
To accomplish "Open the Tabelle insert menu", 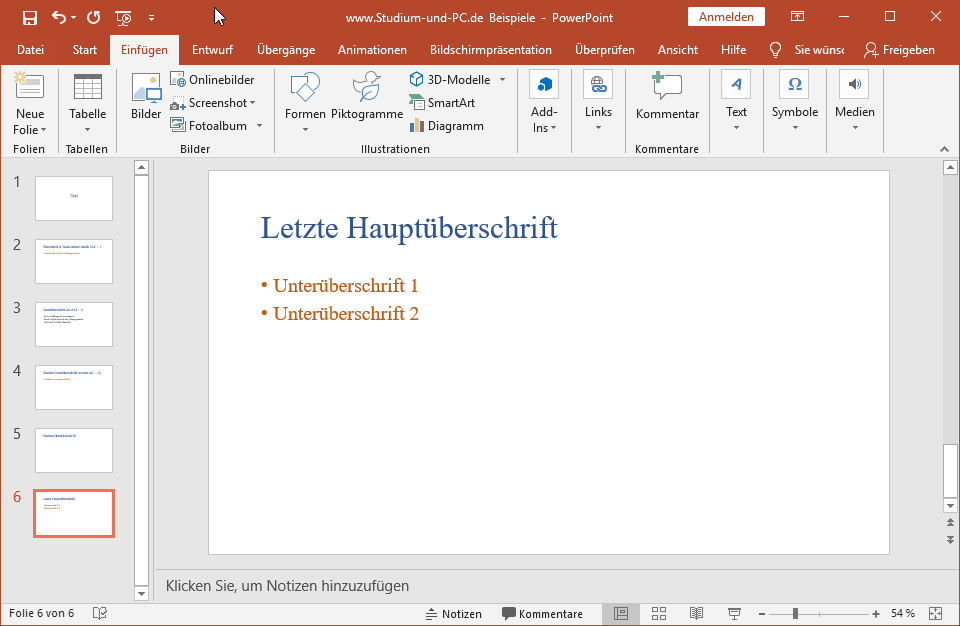I will click(87, 102).
